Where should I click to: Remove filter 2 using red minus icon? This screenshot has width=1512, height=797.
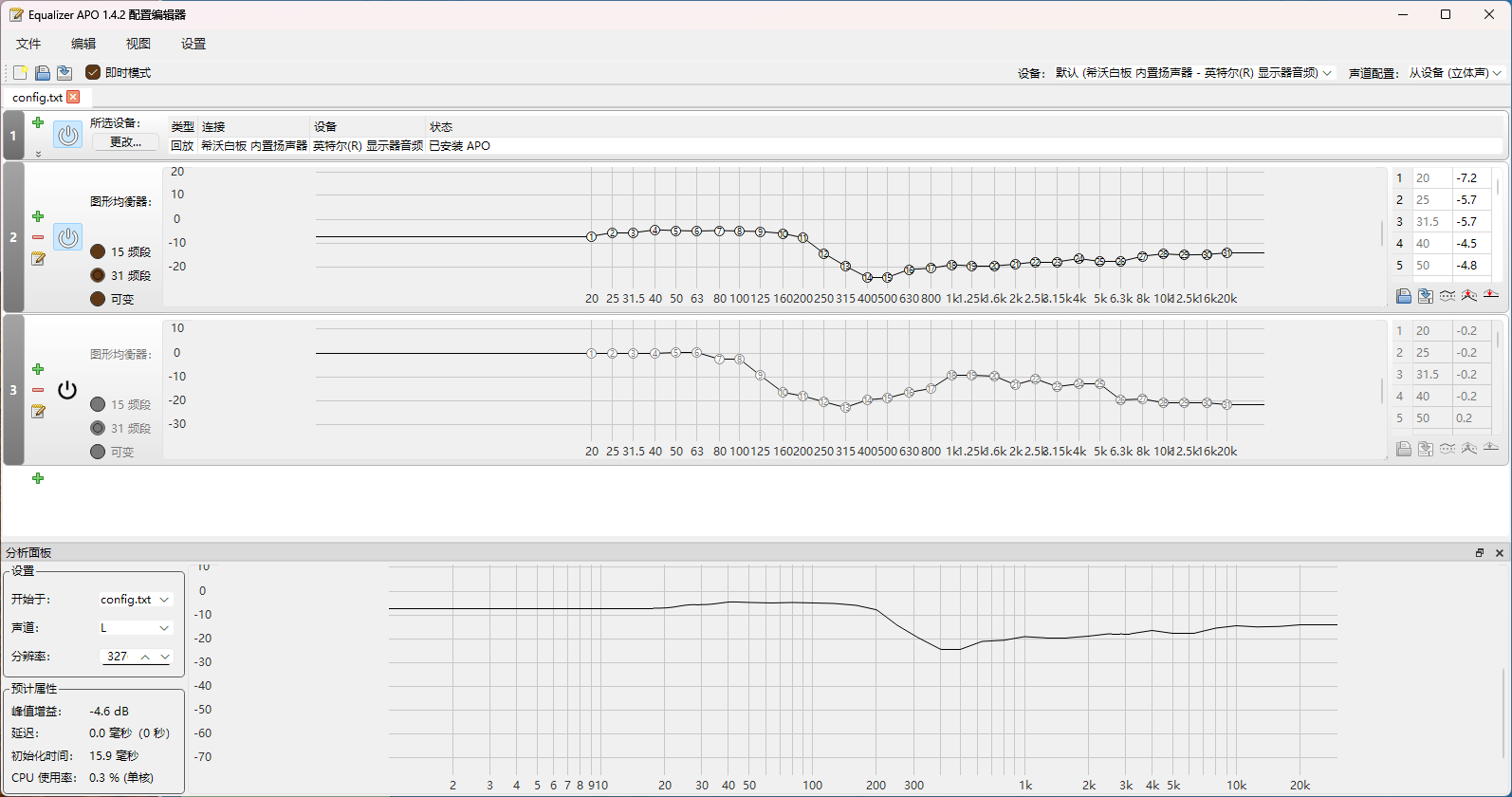pyautogui.click(x=38, y=237)
